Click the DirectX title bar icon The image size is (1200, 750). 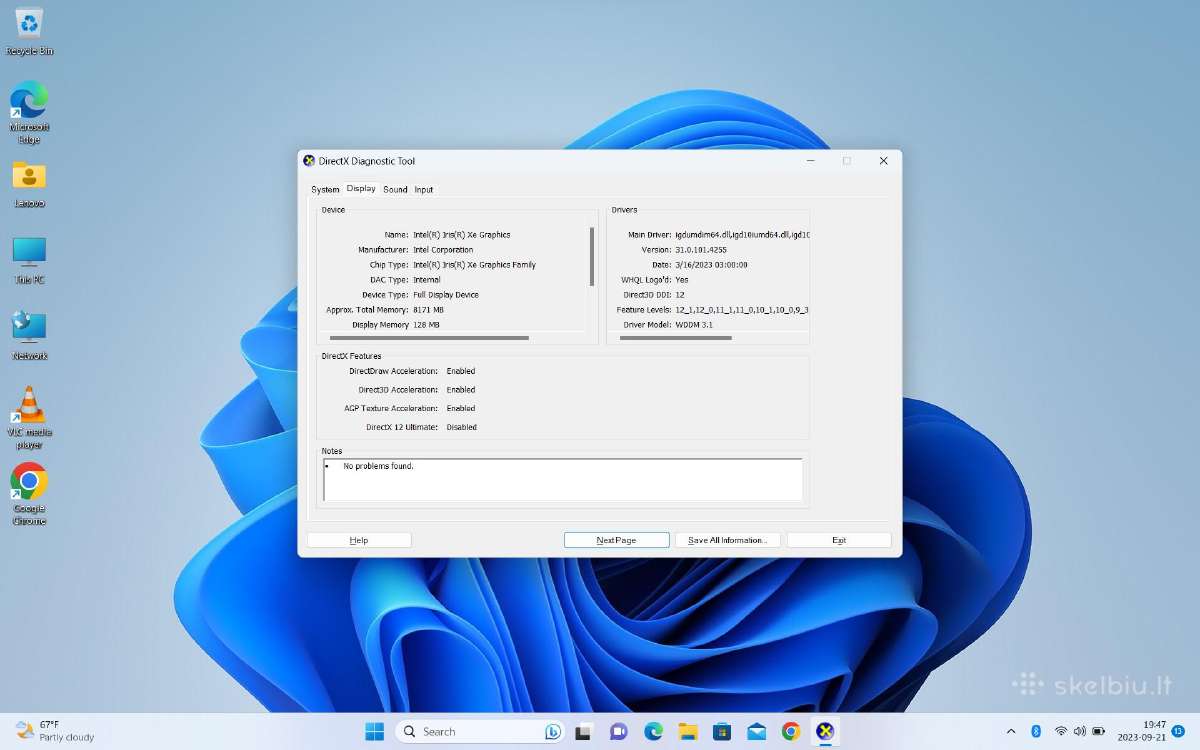[x=309, y=161]
